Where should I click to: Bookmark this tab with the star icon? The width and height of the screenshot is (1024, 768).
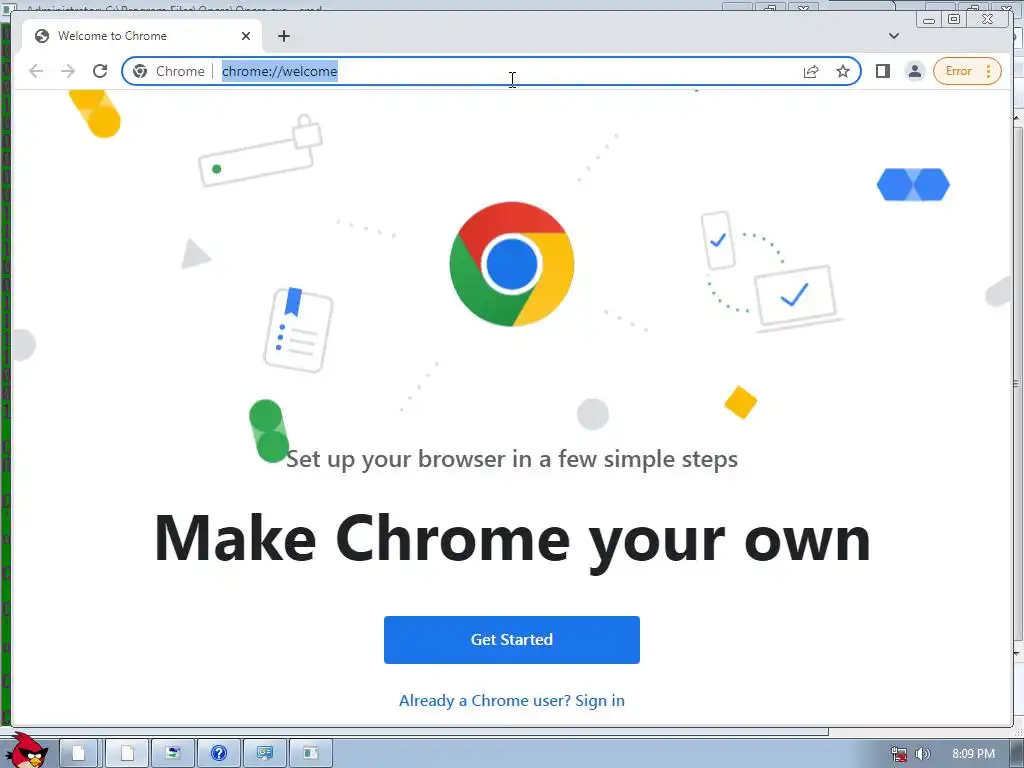(843, 71)
